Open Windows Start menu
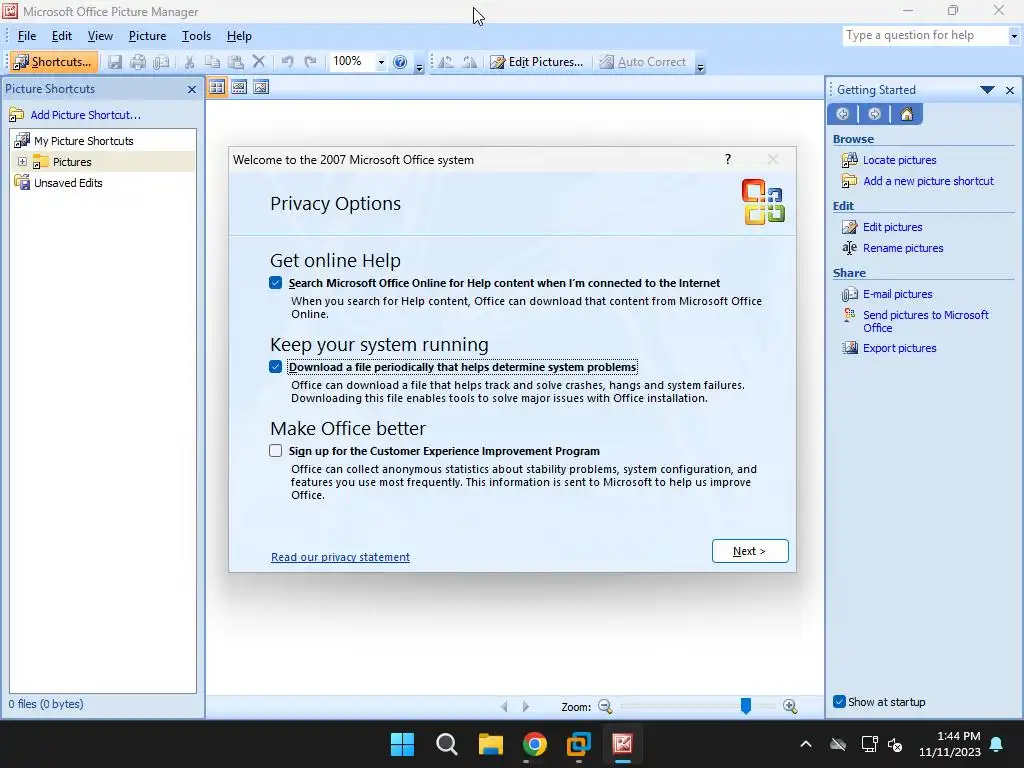Image resolution: width=1024 pixels, height=768 pixels. [402, 744]
